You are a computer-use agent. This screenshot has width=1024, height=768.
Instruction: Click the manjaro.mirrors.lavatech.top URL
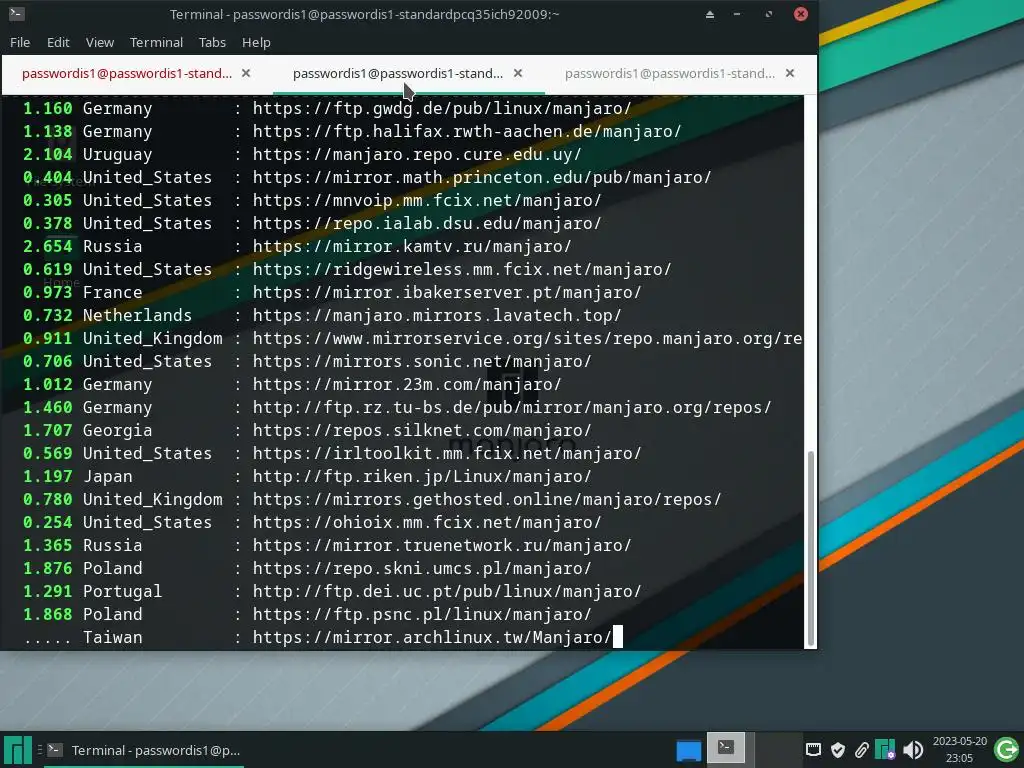[x=437, y=315]
